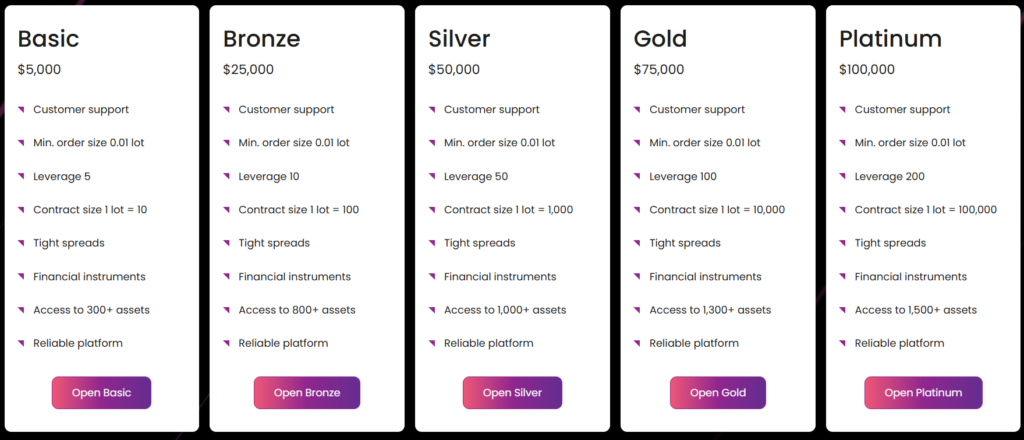Click bullet beside Access to 1,500+ assets
Viewport: 1024px width, 440px height.
pos(843,310)
